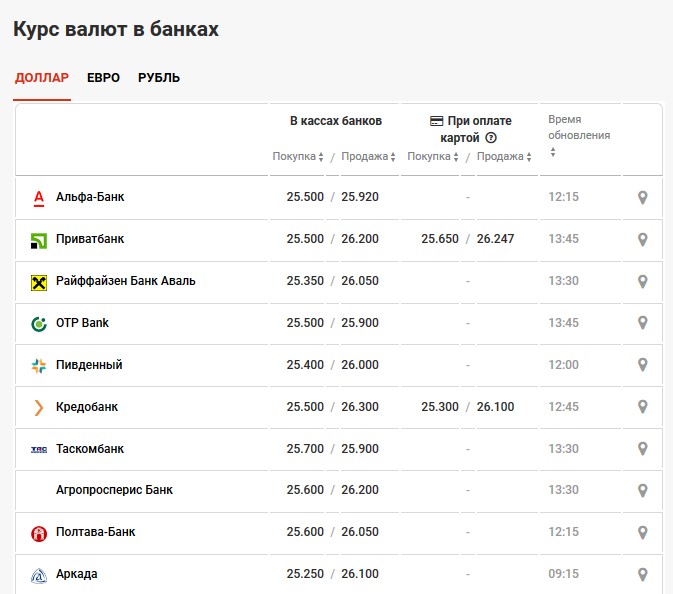673x594 pixels.
Task: Click the Пивденный logo icon
Action: 39,366
